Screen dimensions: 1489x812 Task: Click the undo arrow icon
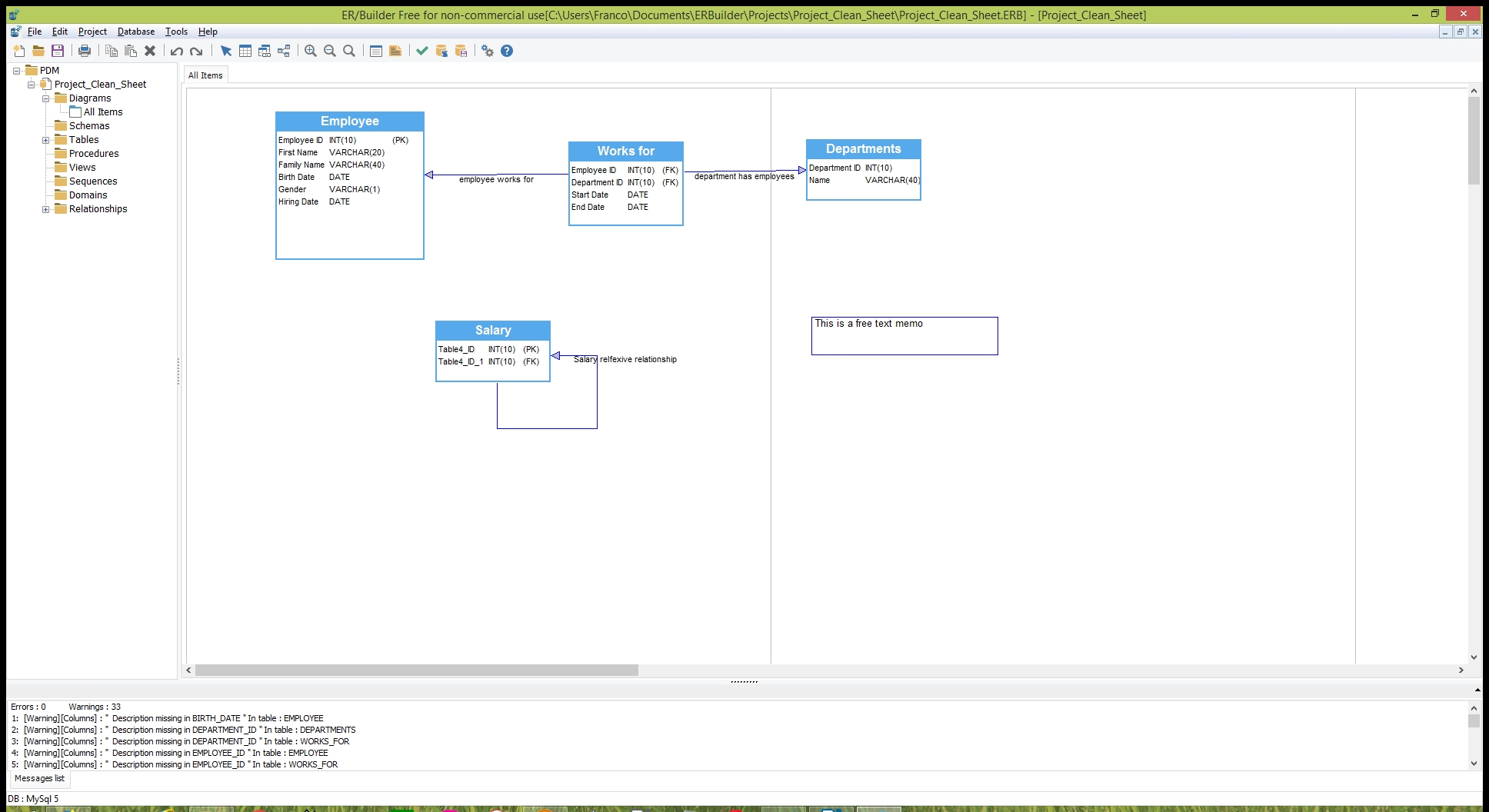(x=177, y=51)
